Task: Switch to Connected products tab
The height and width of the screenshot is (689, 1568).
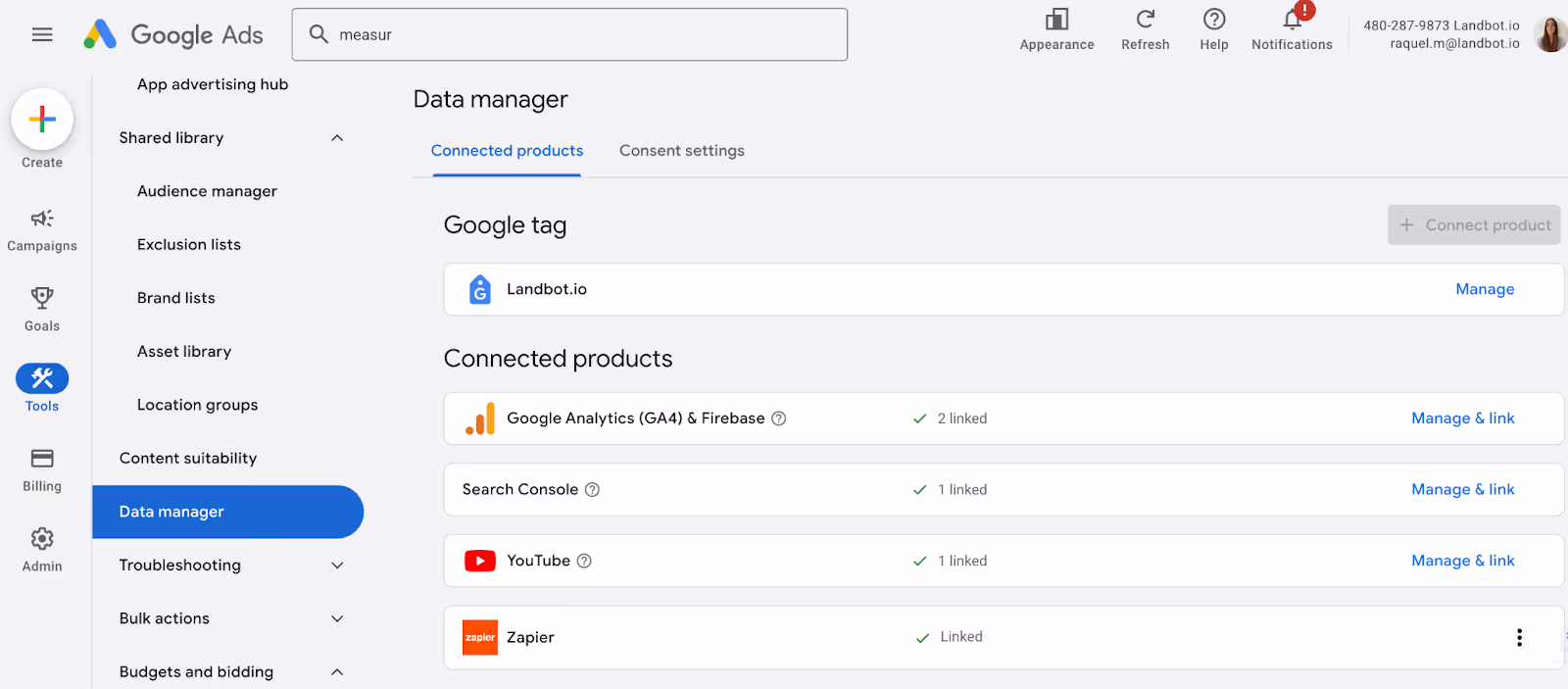Action: [507, 151]
